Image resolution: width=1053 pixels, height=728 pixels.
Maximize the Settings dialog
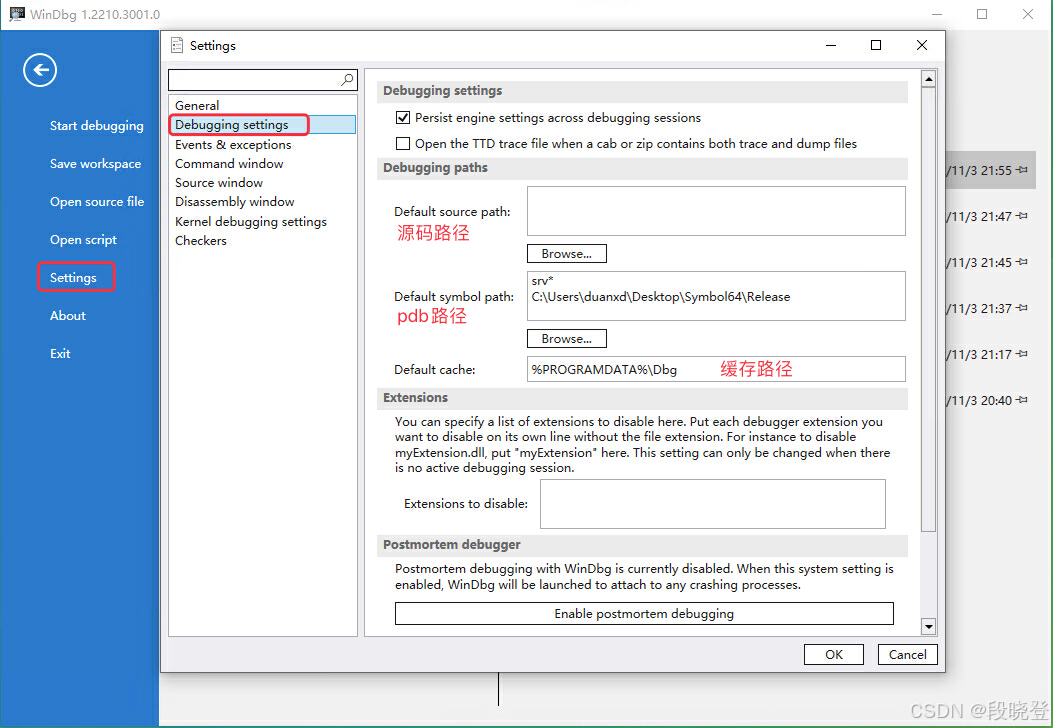876,45
